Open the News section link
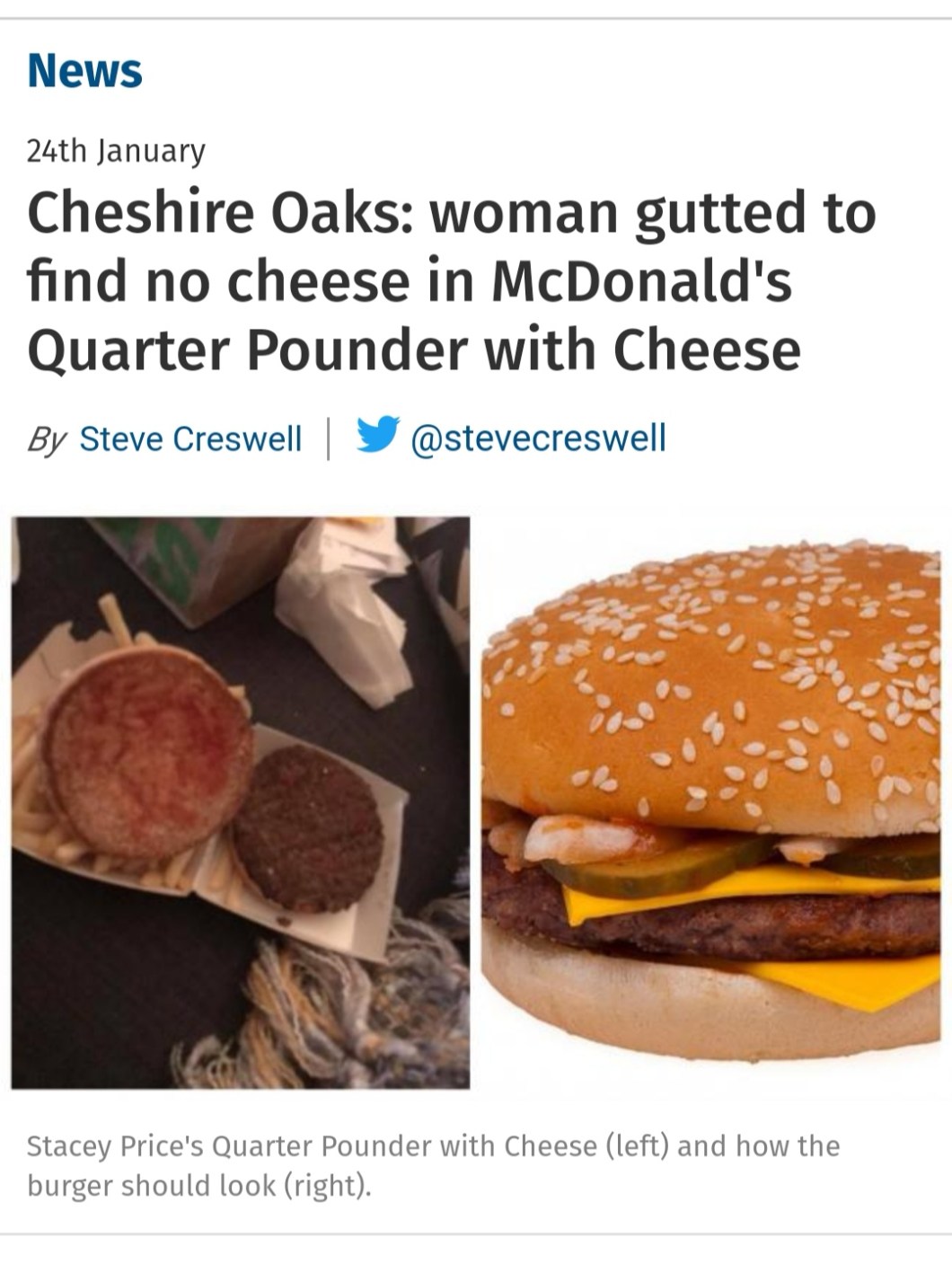Screen dimensions: 952x1273 tap(84, 71)
